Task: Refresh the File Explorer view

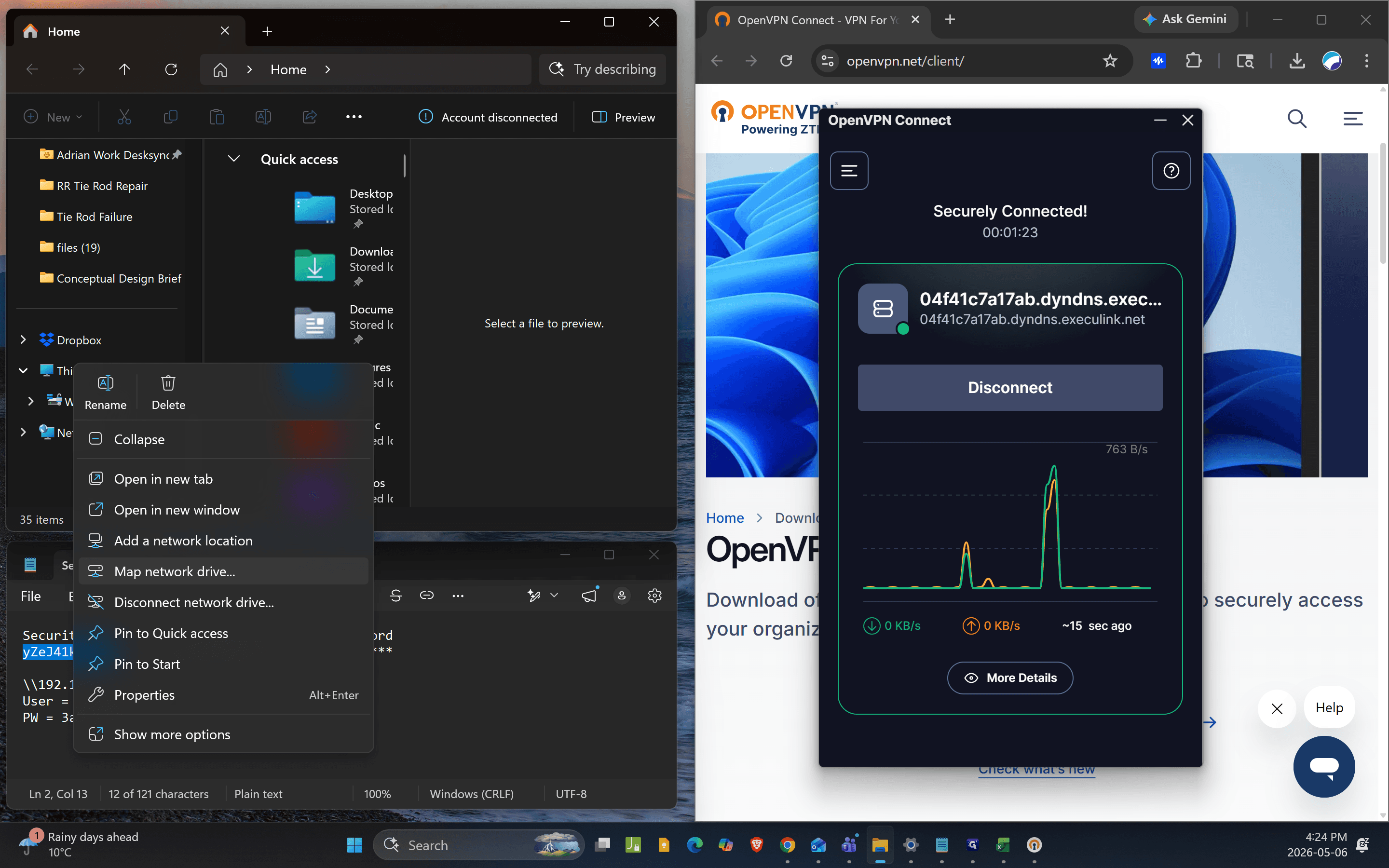Action: [171, 69]
